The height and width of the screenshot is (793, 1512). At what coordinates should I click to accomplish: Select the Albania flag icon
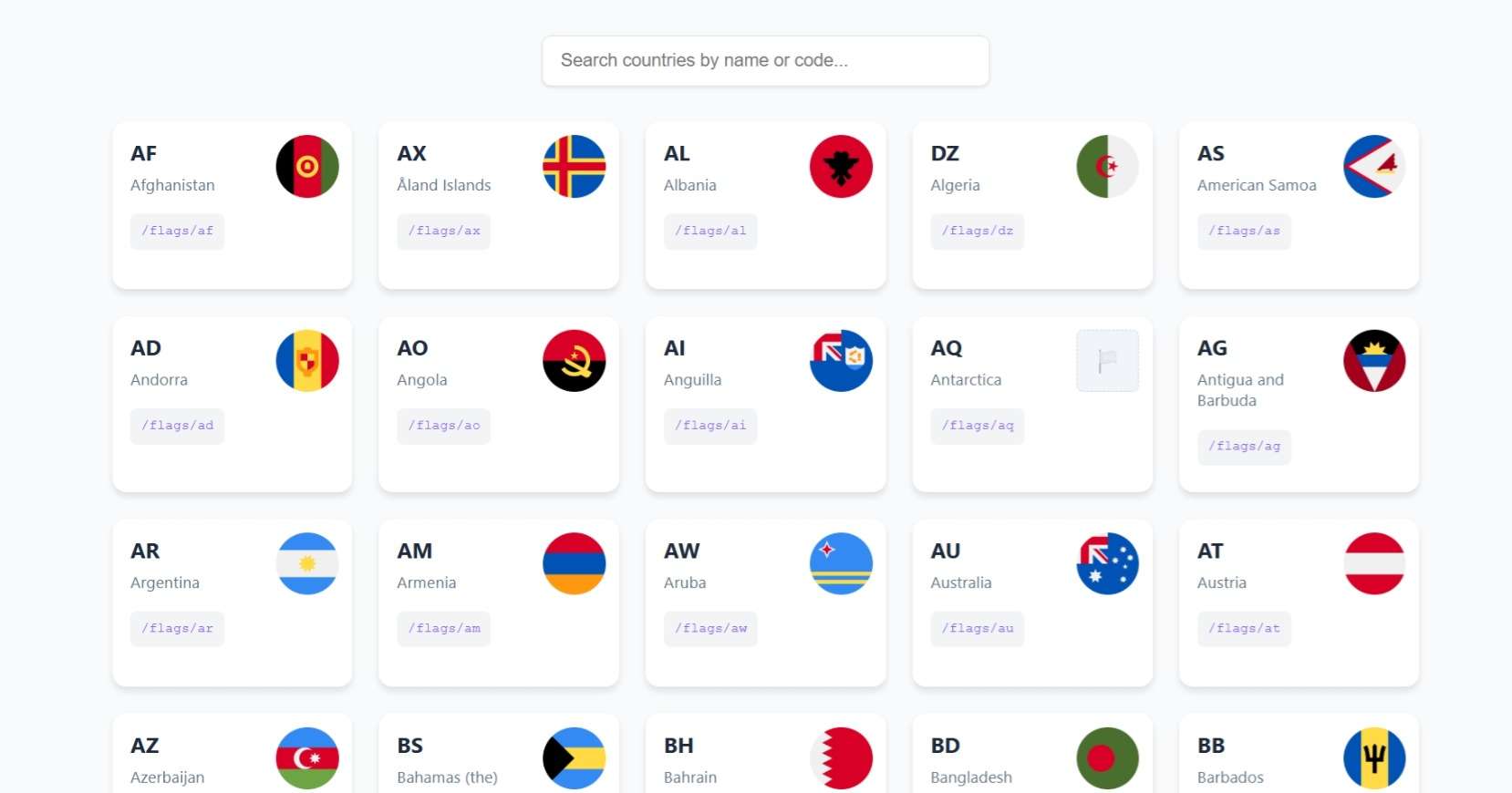click(841, 167)
